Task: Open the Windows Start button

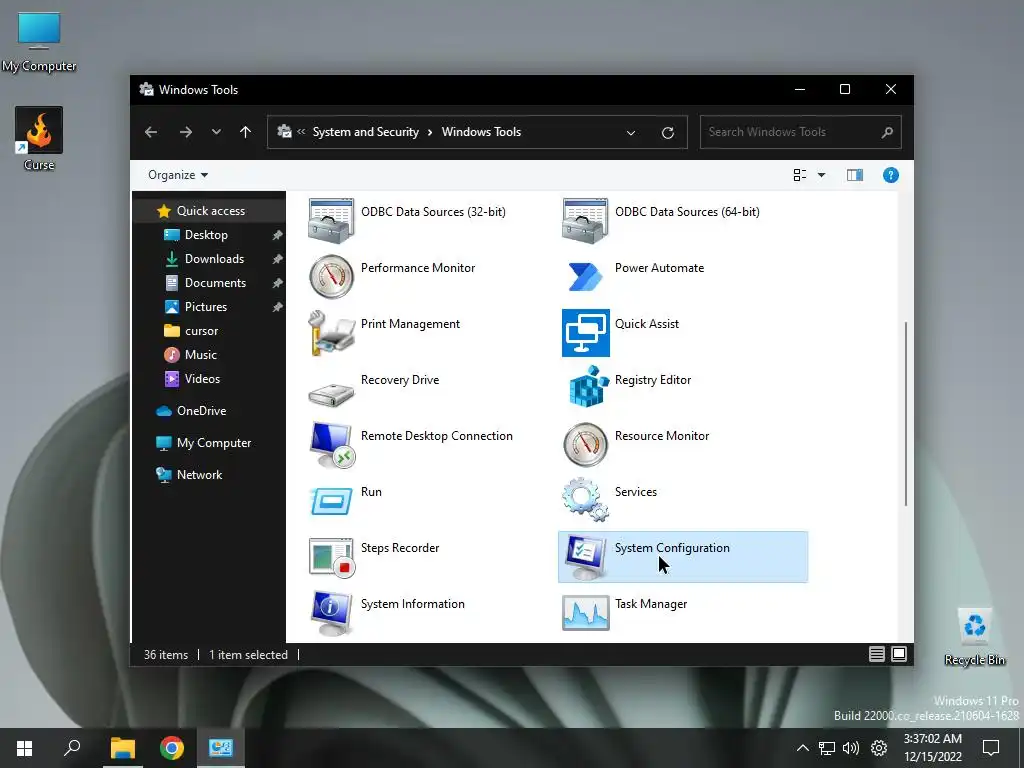Action: point(24,748)
